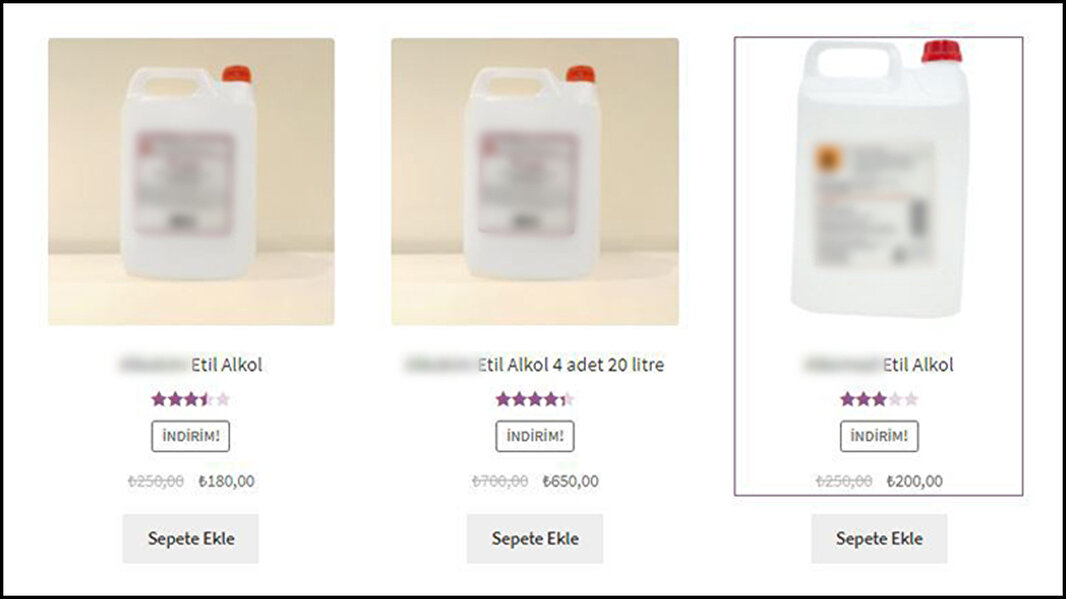The image size is (1066, 599).
Task: Add the ₺650,00 product with Sepete Ekle
Action: pyautogui.click(x=535, y=538)
